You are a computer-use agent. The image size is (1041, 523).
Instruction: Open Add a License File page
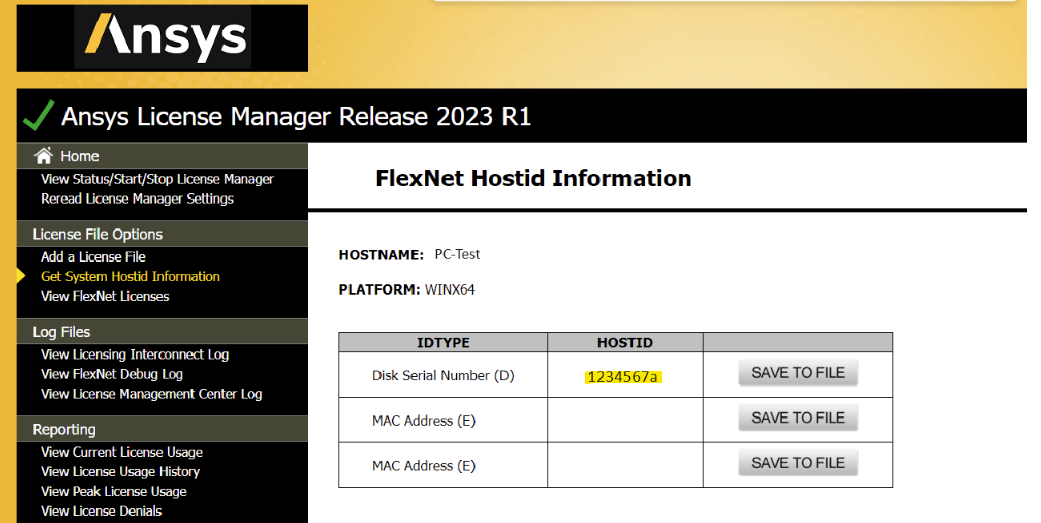click(x=93, y=257)
